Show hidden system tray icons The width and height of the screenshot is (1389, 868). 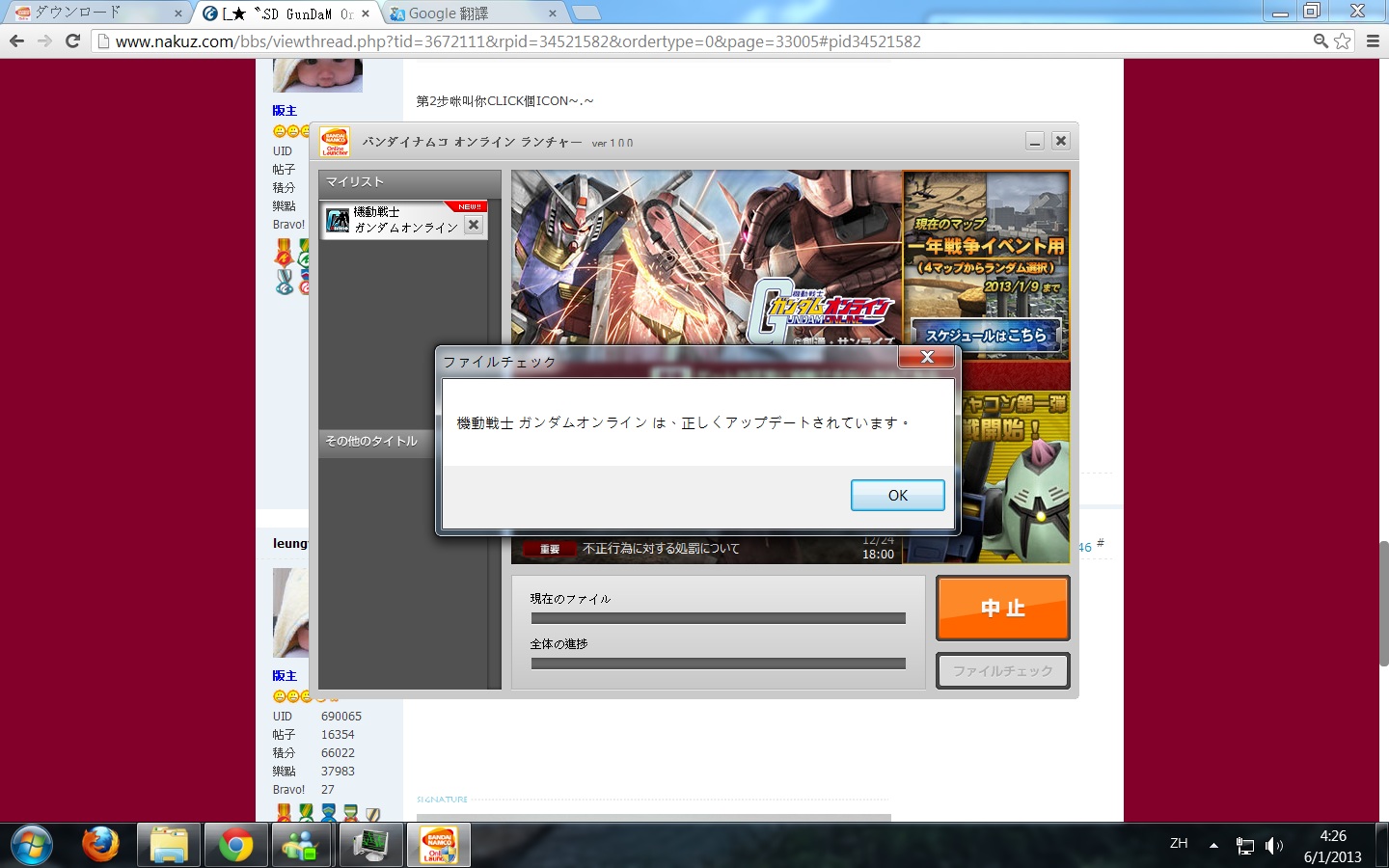(x=1214, y=846)
